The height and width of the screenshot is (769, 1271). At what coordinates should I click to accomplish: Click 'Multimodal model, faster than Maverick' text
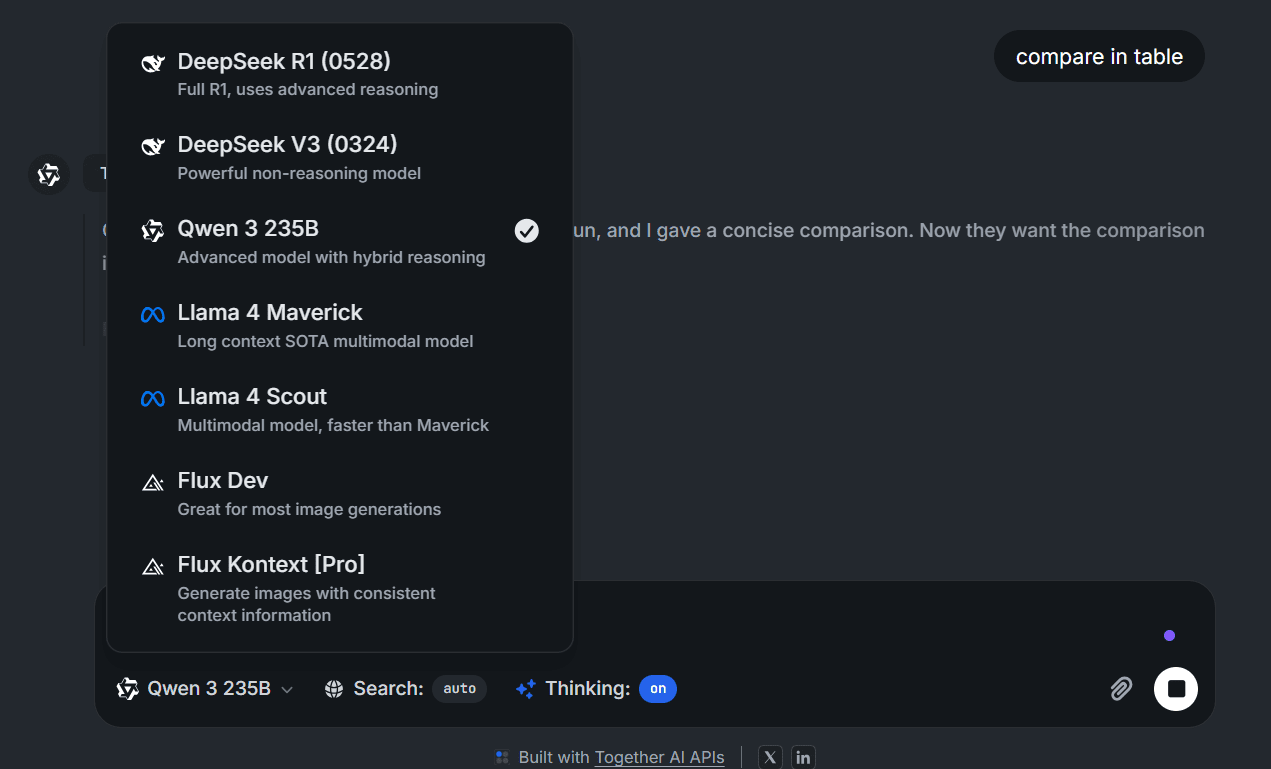tap(333, 426)
